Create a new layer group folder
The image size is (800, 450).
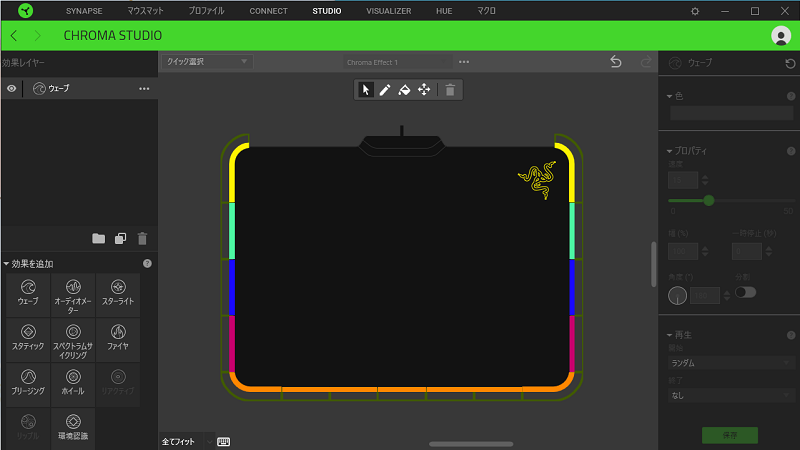coord(98,238)
